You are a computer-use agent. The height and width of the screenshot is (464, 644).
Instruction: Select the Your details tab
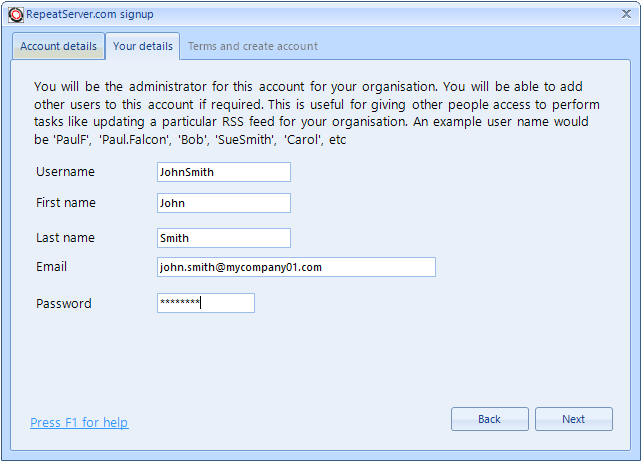tap(142, 46)
